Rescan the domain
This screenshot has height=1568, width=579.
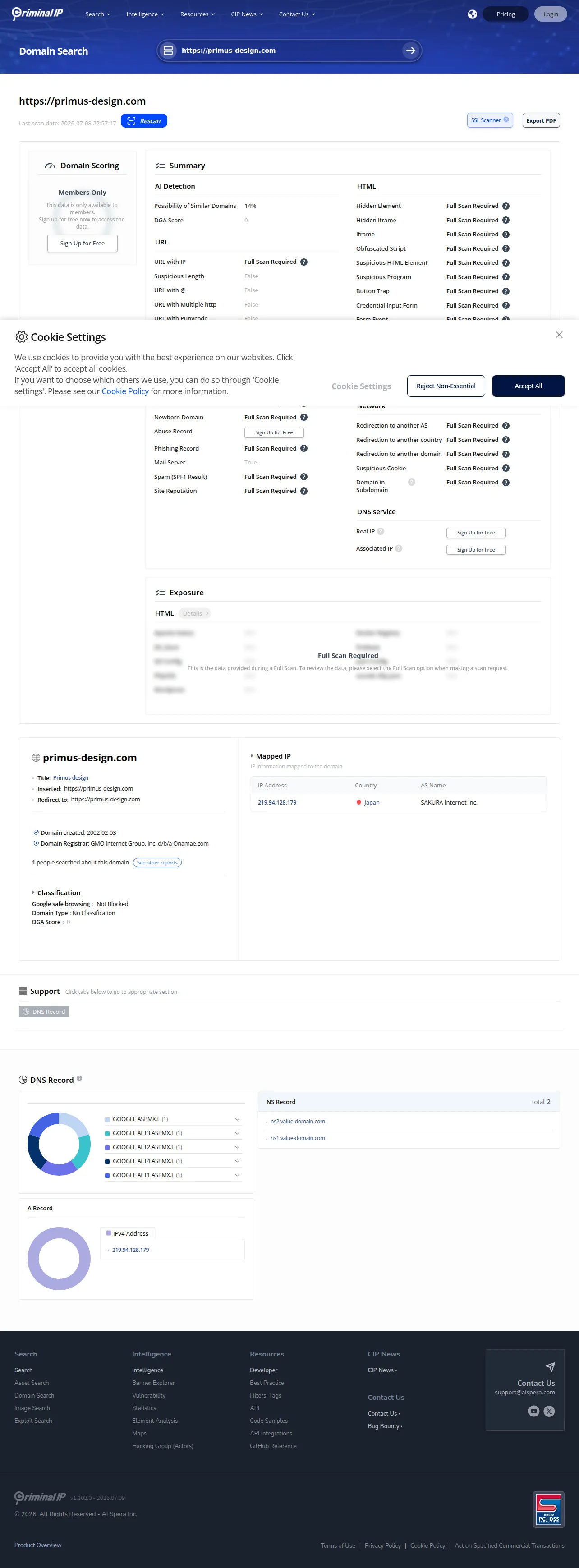click(x=144, y=121)
